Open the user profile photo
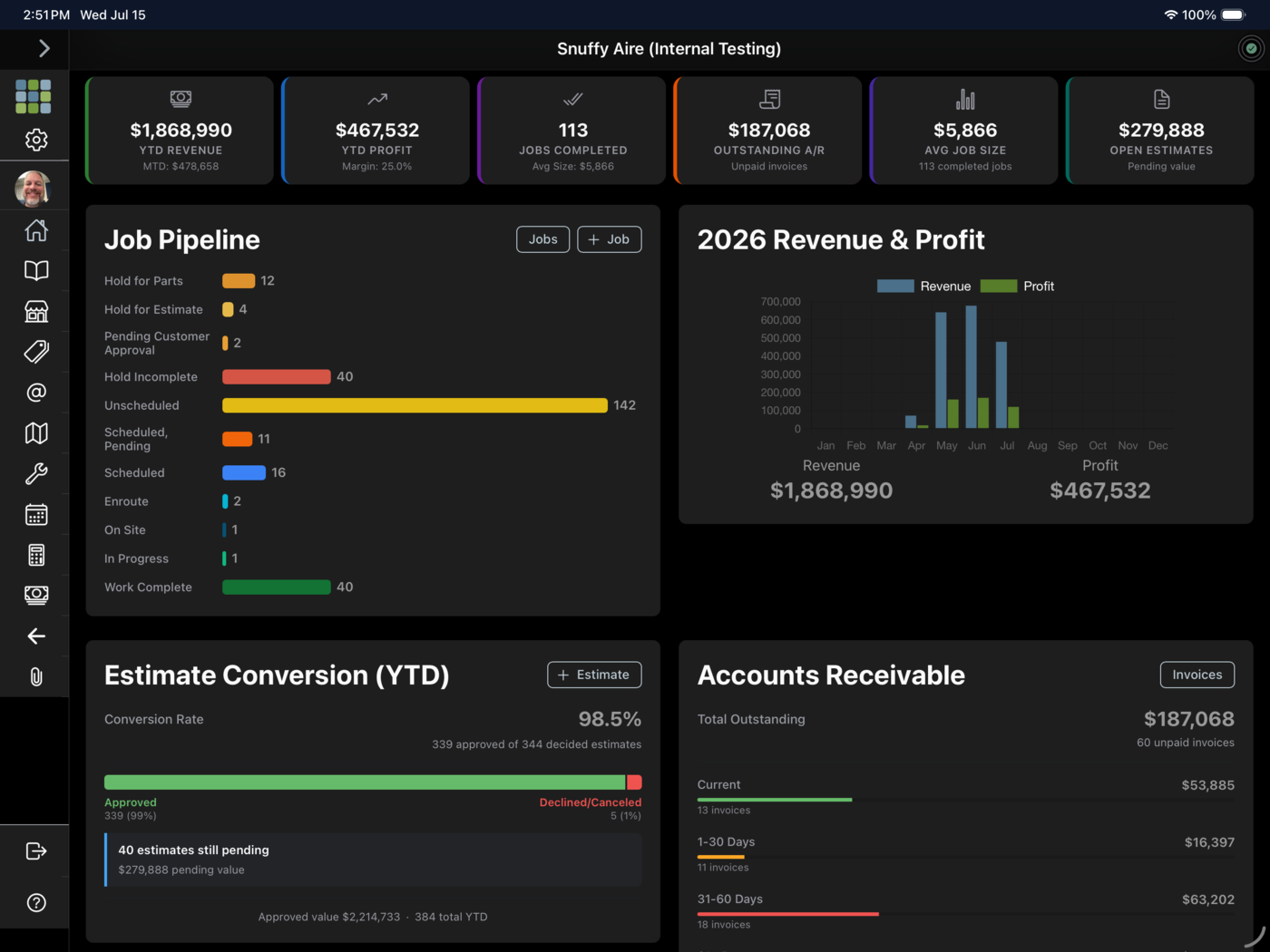Viewport: 1270px width, 952px height. (x=33, y=188)
